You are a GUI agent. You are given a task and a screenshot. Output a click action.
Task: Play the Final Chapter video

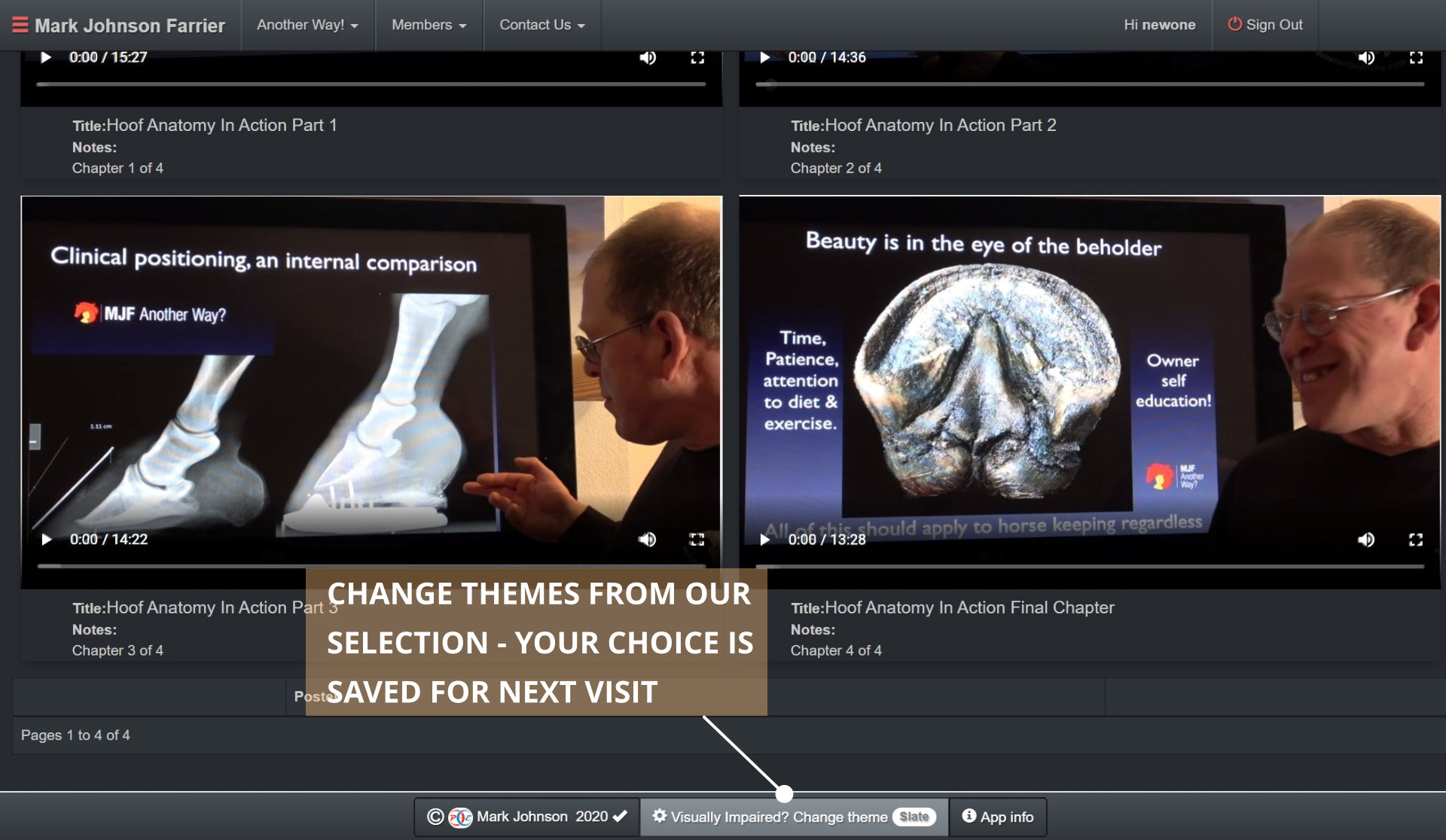[765, 539]
